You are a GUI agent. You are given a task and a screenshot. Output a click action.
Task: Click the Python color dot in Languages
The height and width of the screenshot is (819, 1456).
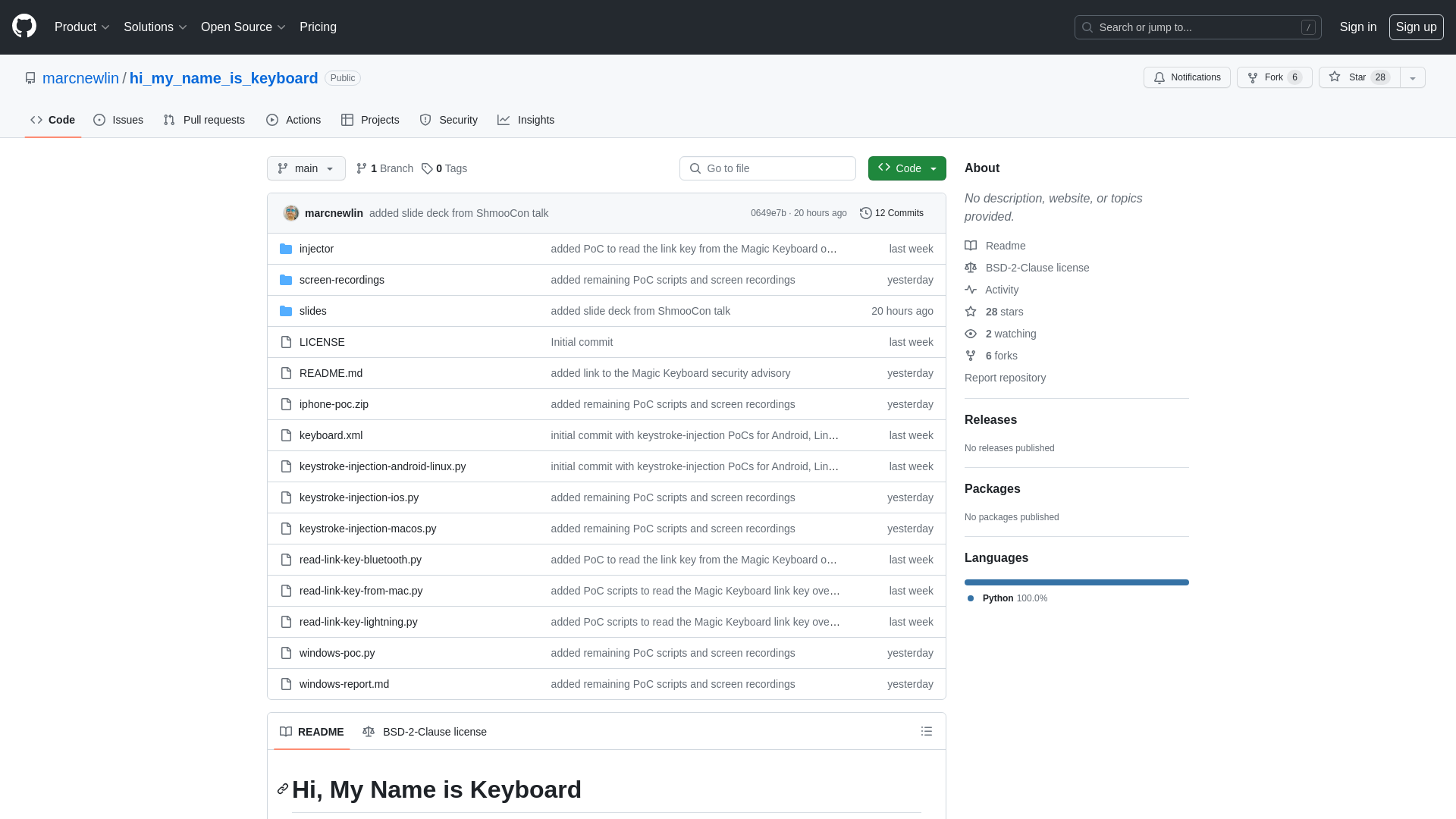pyautogui.click(x=971, y=598)
